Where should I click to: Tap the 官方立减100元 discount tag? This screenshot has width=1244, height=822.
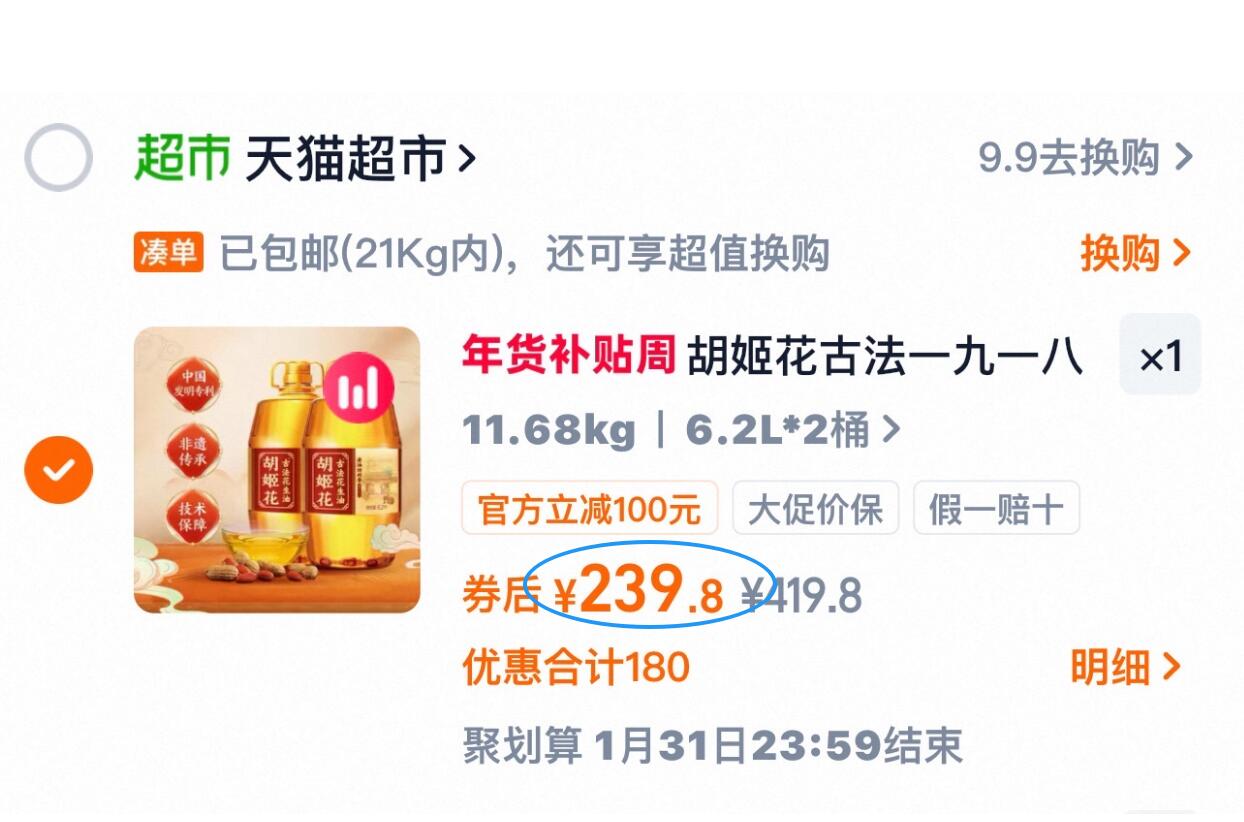coord(590,509)
